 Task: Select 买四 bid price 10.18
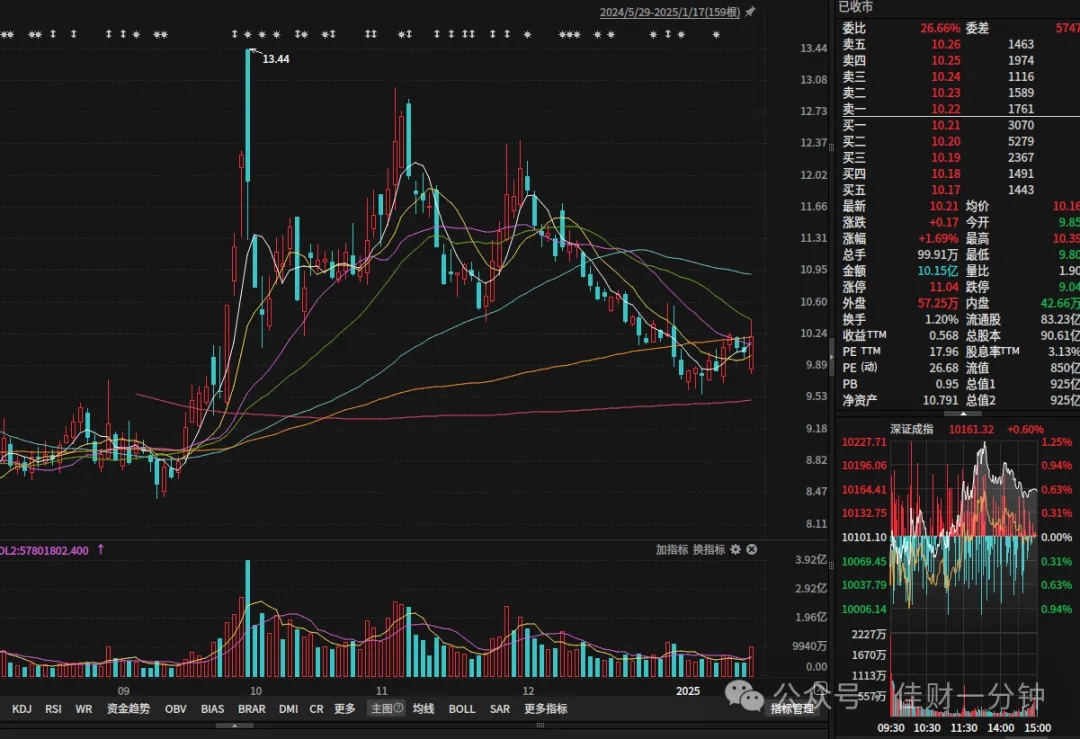tap(946, 174)
